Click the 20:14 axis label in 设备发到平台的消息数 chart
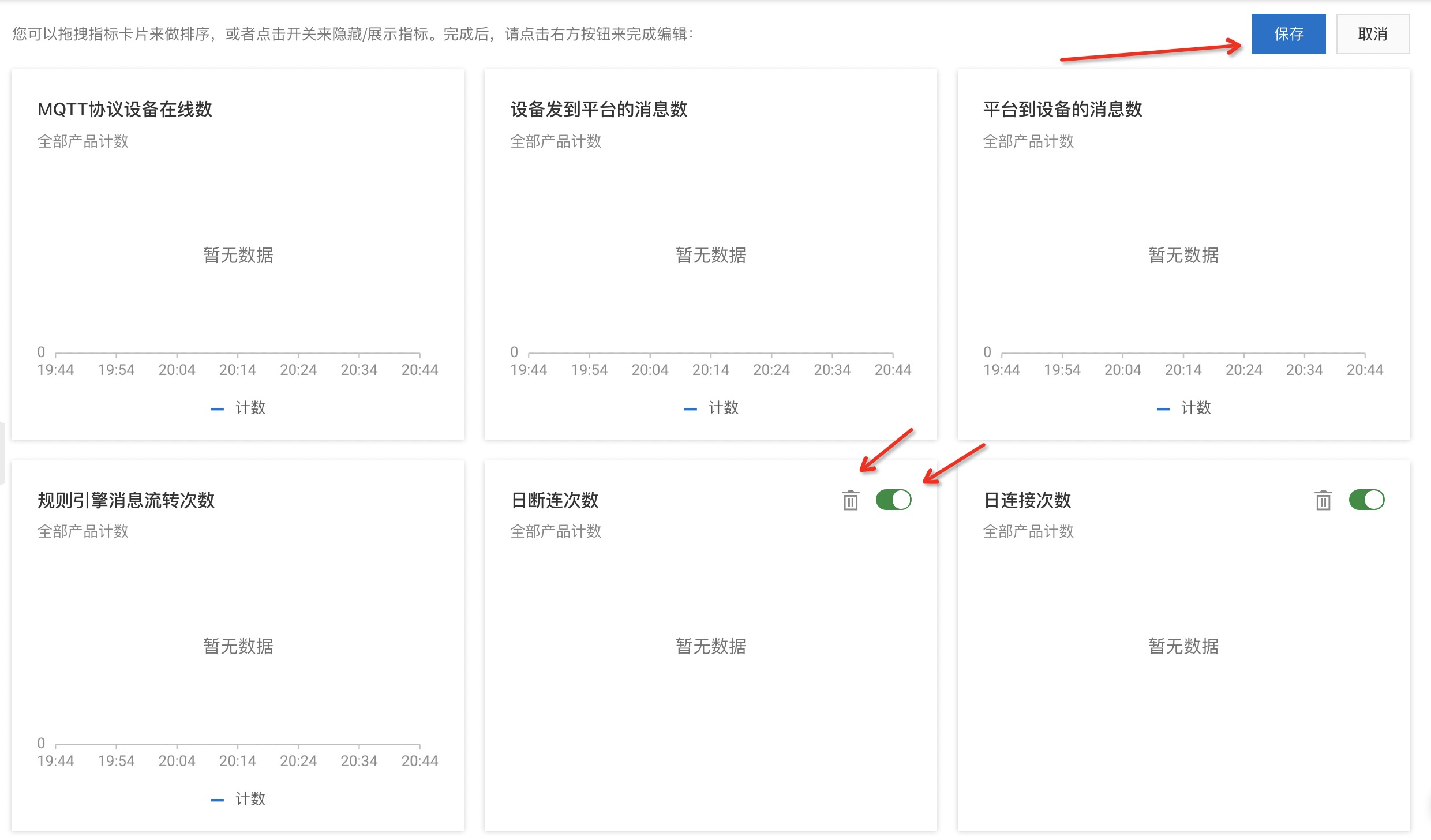The width and height of the screenshot is (1431, 840). (711, 370)
